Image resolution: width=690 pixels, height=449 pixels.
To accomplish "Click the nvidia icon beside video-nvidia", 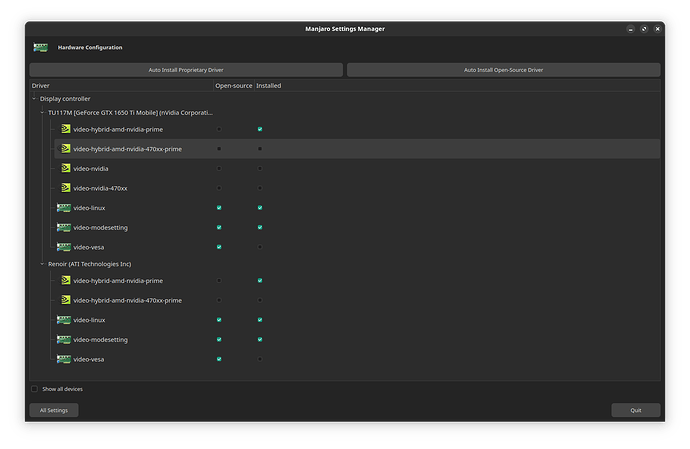I will coord(66,168).
